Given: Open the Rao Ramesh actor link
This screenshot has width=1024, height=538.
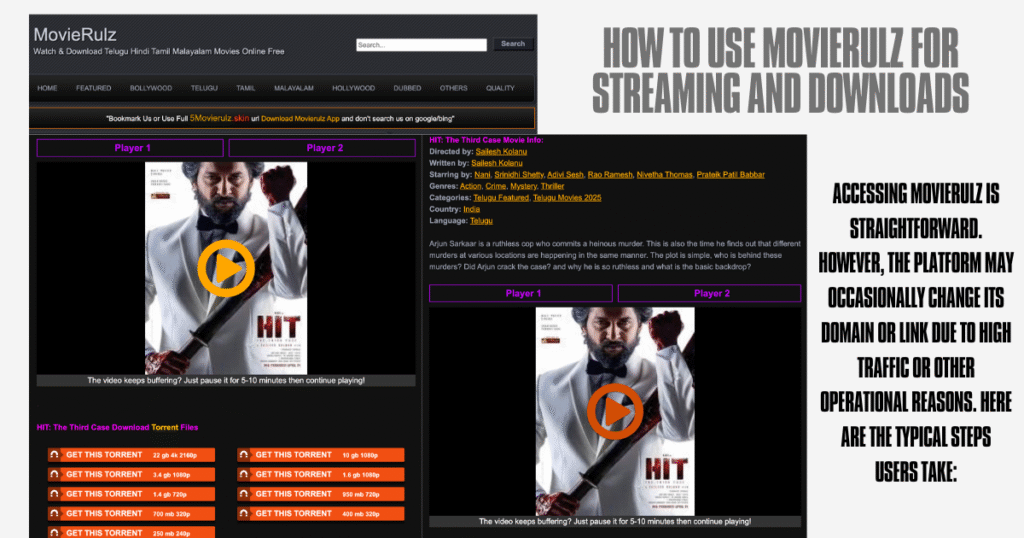Looking at the screenshot, I should tap(610, 175).
